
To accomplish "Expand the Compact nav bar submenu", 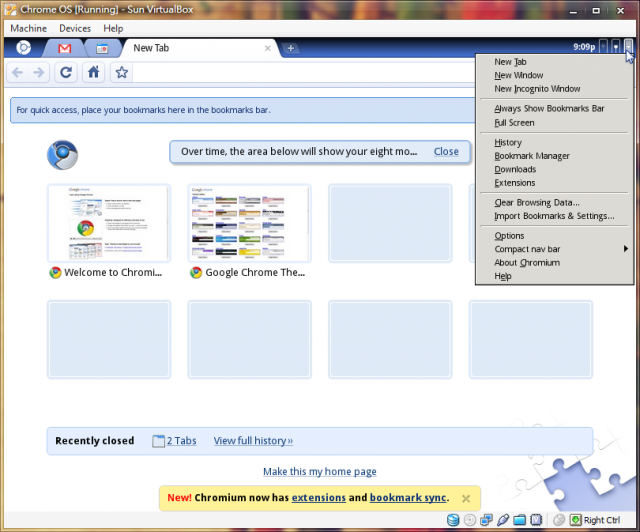I will tap(554, 249).
